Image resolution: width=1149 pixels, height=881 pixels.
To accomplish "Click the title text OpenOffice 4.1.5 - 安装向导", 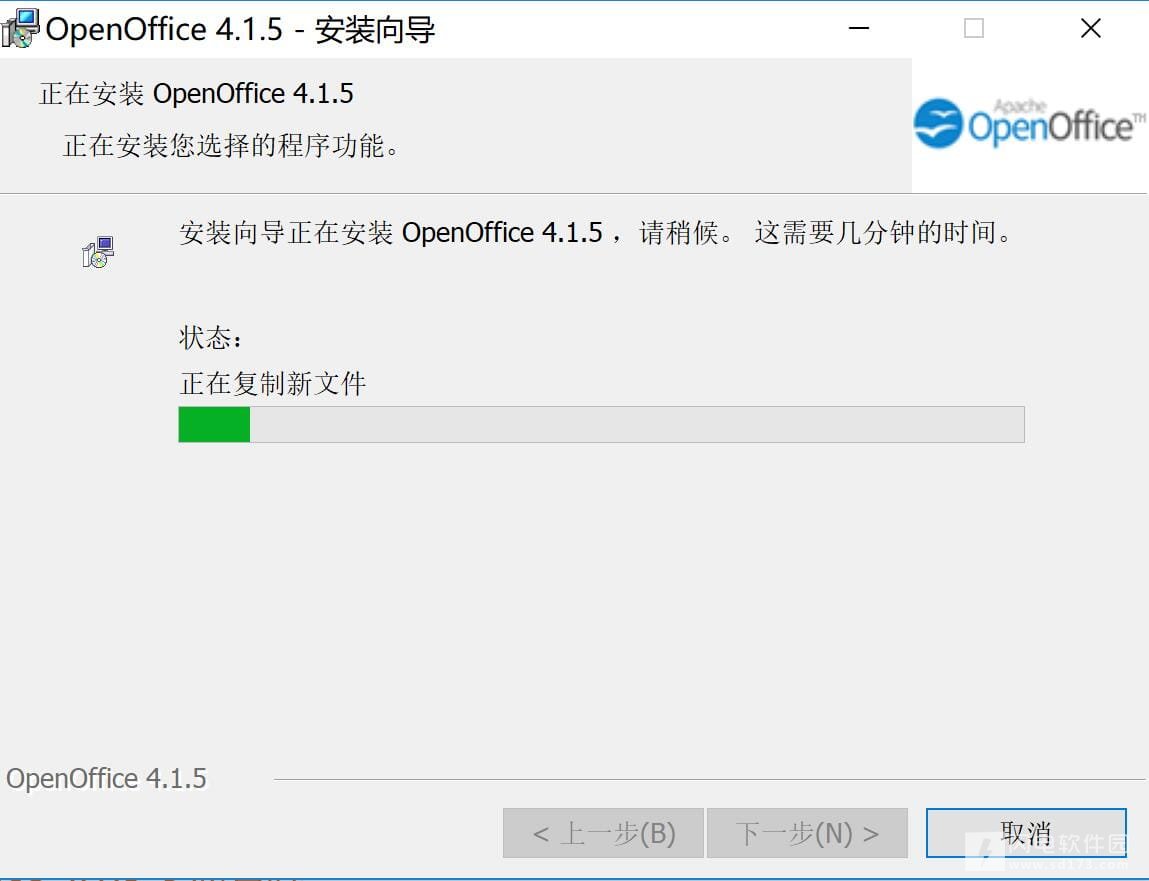I will click(240, 30).
